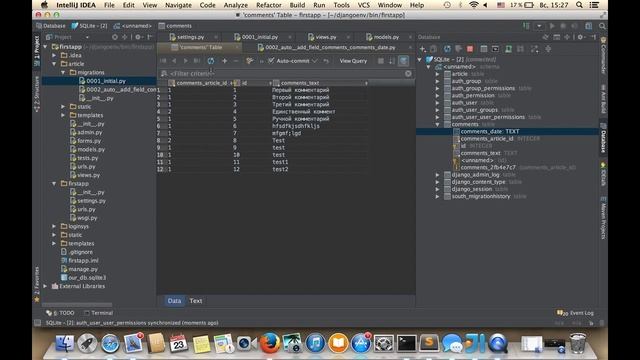Go to next page of table rows

pyautogui.click(x=185, y=61)
